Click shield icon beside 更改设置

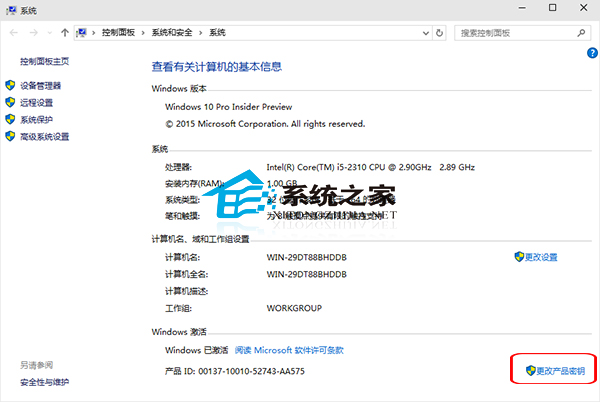(x=519, y=257)
